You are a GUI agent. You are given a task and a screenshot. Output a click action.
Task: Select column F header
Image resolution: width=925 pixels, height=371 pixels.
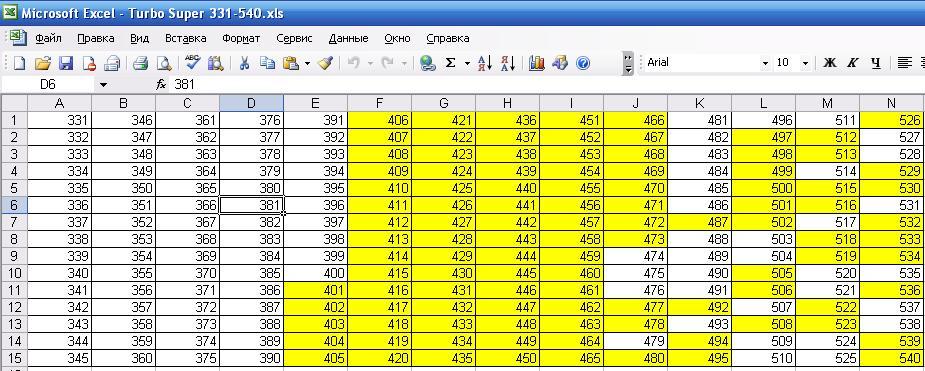click(379, 103)
